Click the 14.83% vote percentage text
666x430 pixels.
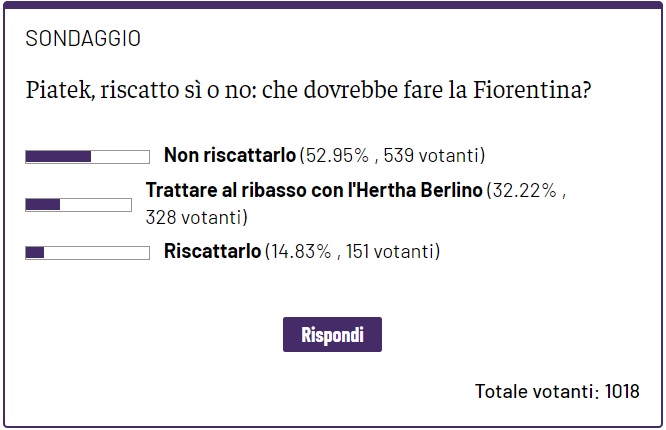300,252
